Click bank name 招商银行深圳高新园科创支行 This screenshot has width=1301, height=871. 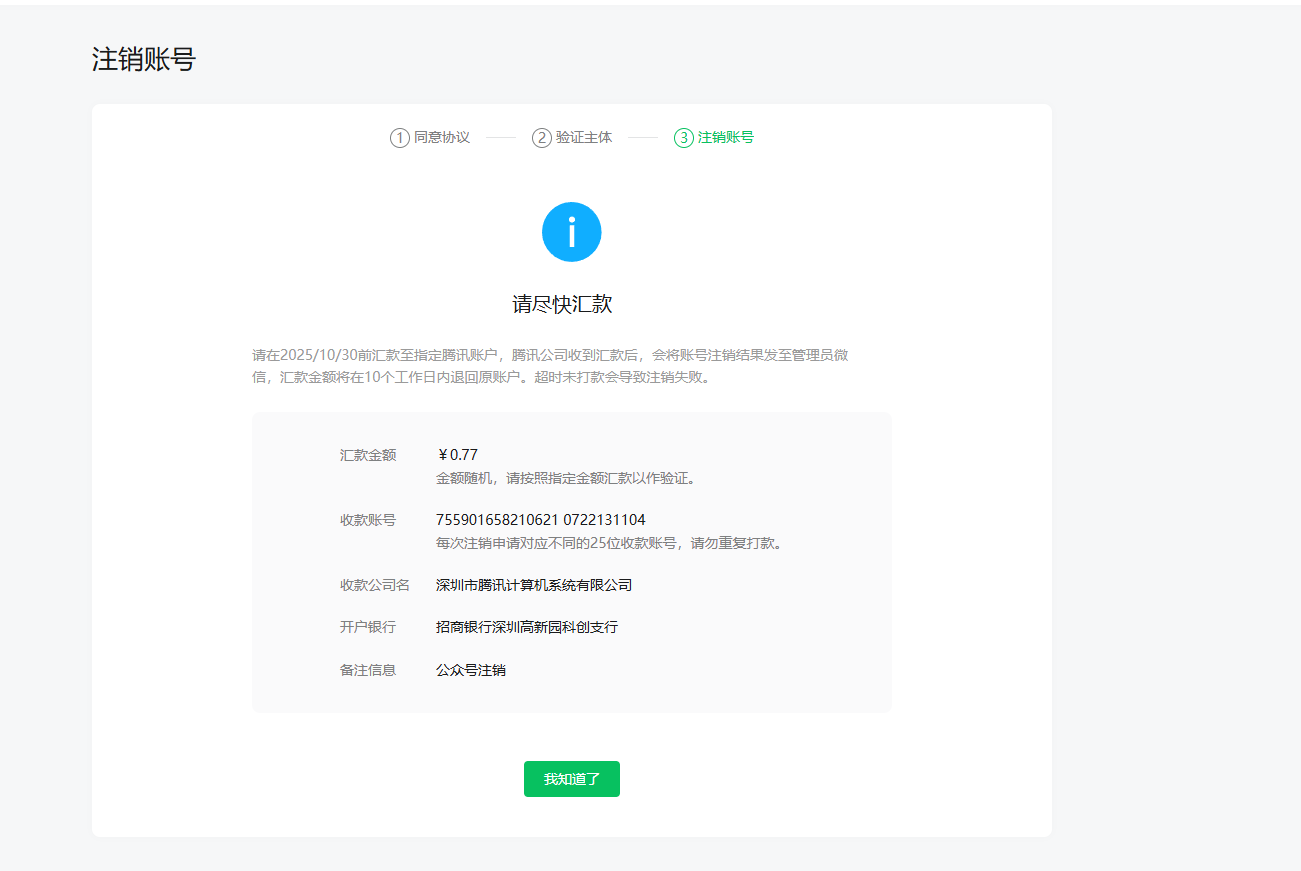[527, 627]
